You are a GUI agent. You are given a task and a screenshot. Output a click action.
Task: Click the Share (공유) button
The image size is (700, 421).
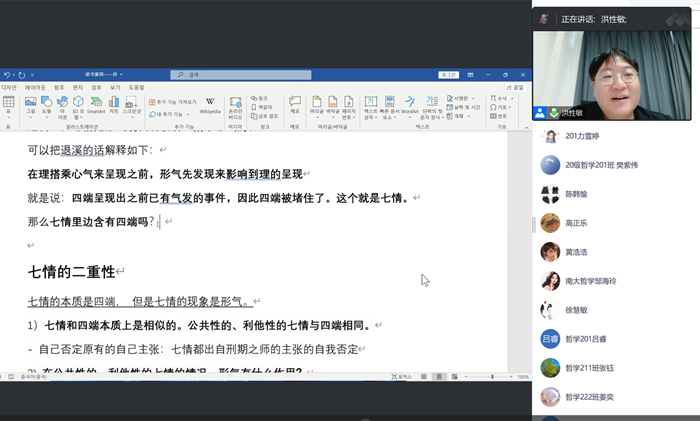pyautogui.click(x=515, y=88)
